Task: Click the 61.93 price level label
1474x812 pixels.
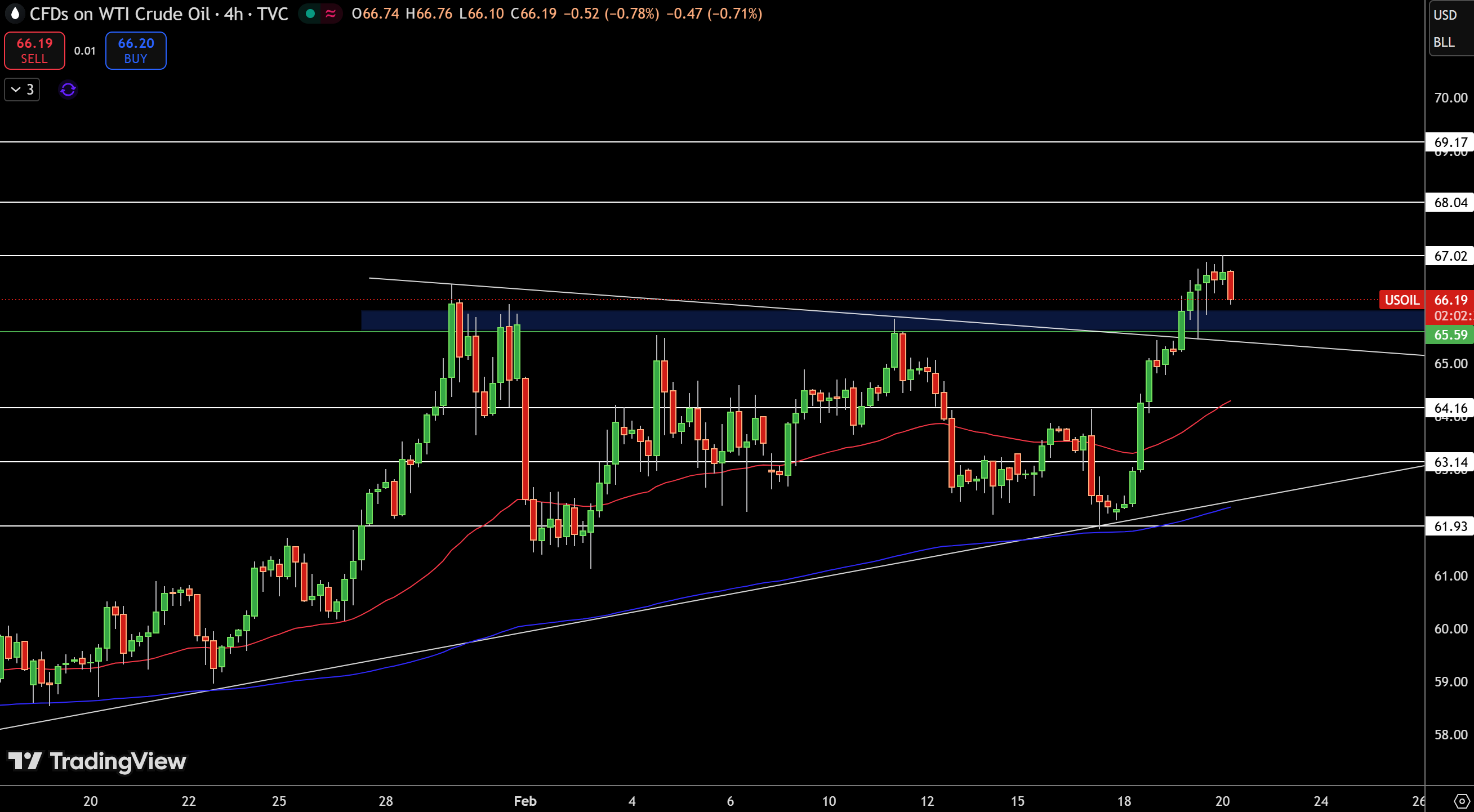Action: 1450,526
